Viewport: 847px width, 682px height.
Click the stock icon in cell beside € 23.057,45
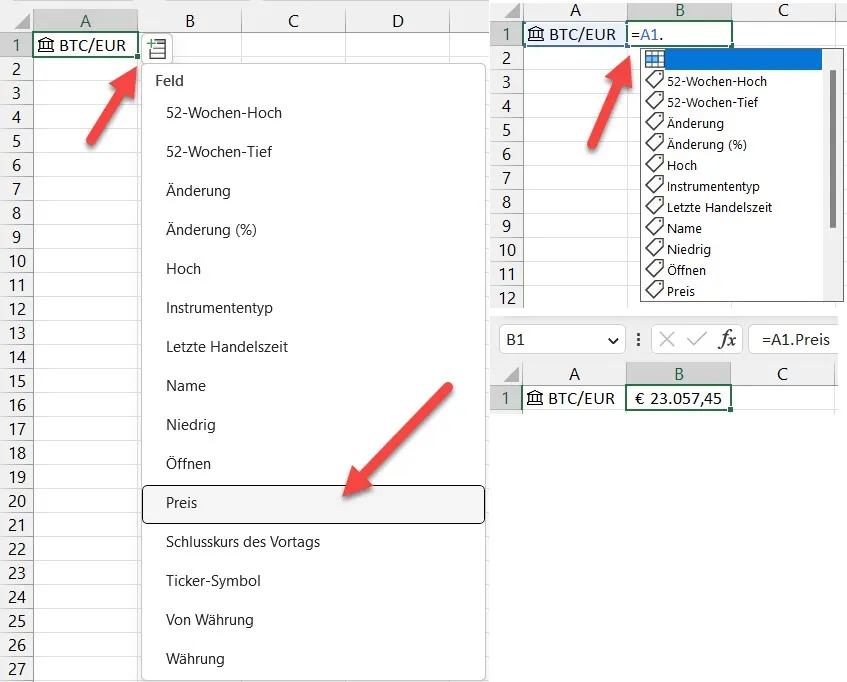click(x=536, y=398)
